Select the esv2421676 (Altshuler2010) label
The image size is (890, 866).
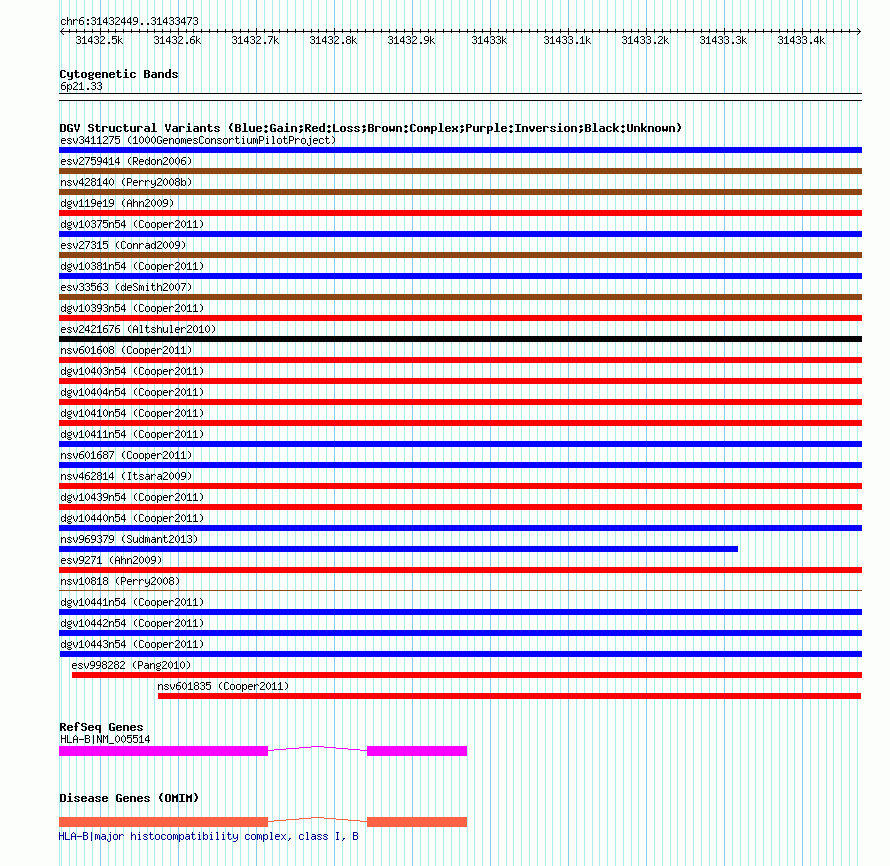point(138,329)
